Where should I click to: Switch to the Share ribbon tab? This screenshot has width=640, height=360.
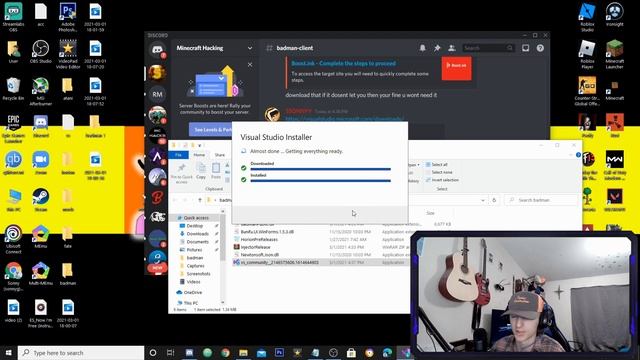click(x=220, y=155)
